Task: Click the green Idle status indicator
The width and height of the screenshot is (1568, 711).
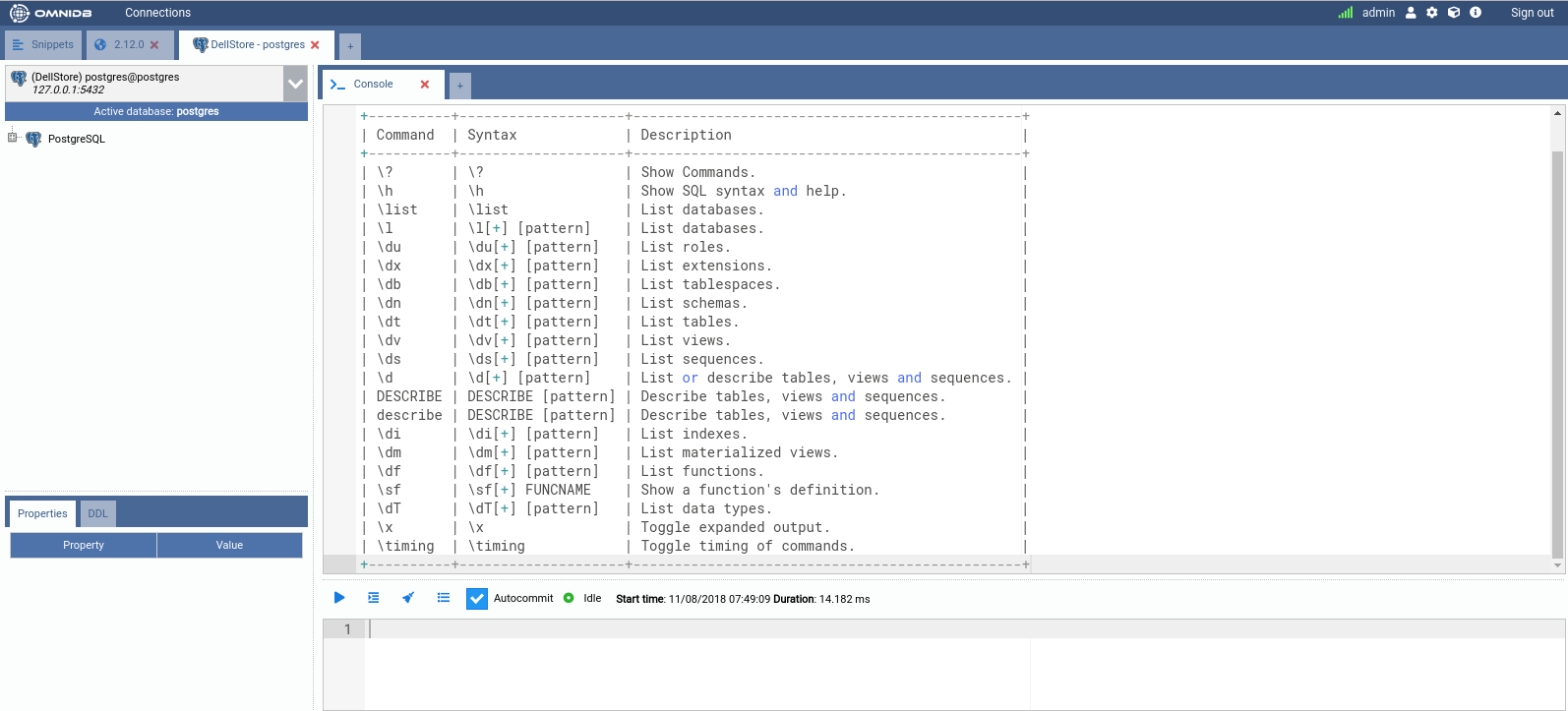Action: [569, 598]
